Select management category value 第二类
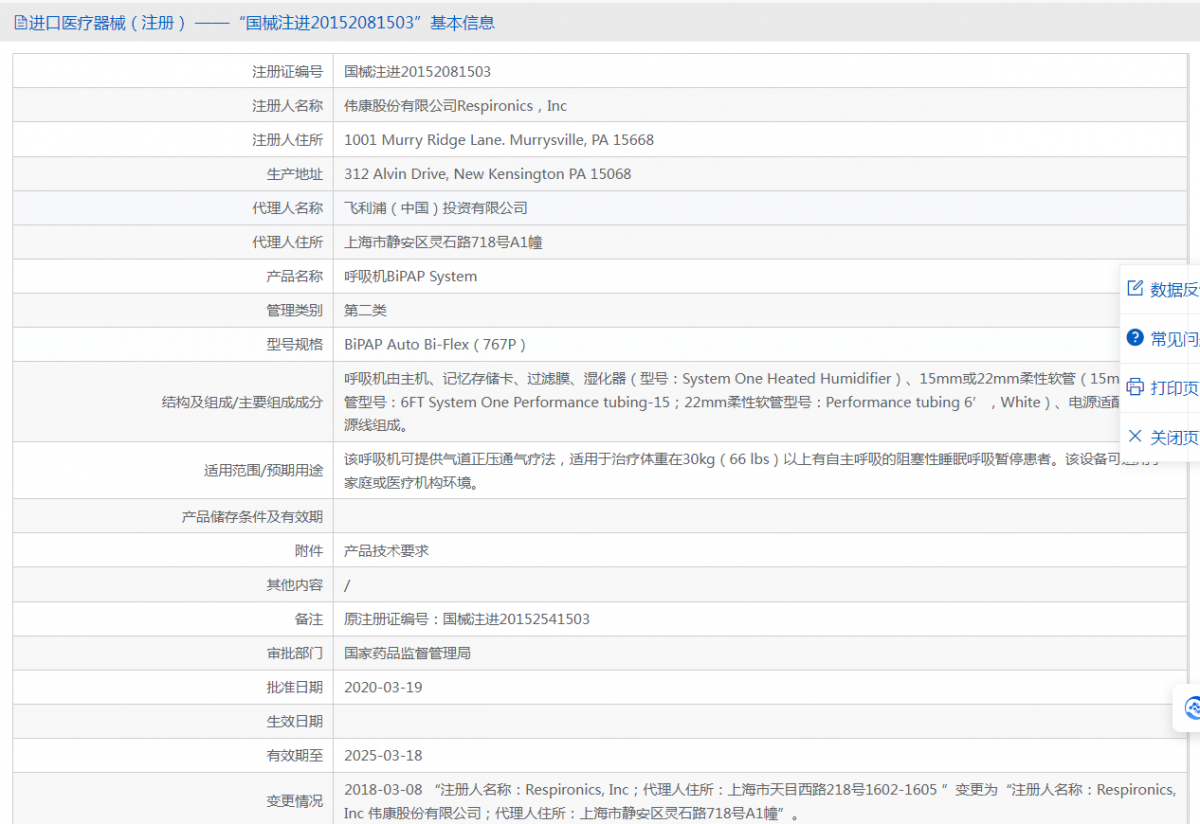The height and width of the screenshot is (824, 1200). pos(365,310)
